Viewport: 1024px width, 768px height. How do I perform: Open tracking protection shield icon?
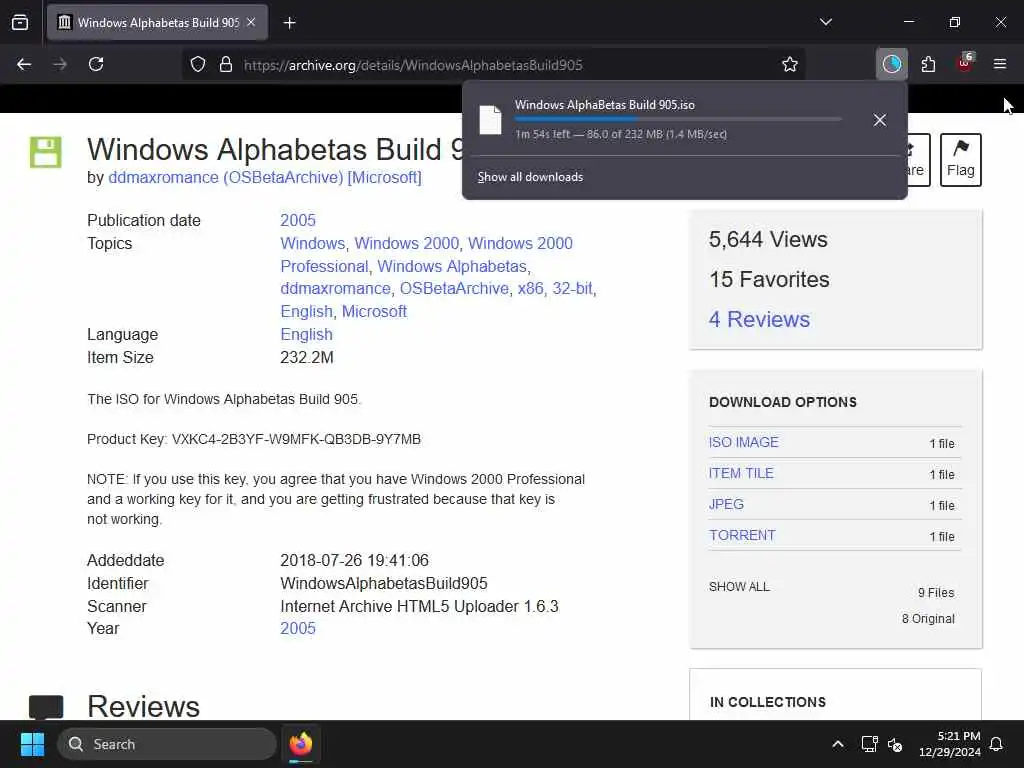coord(198,64)
